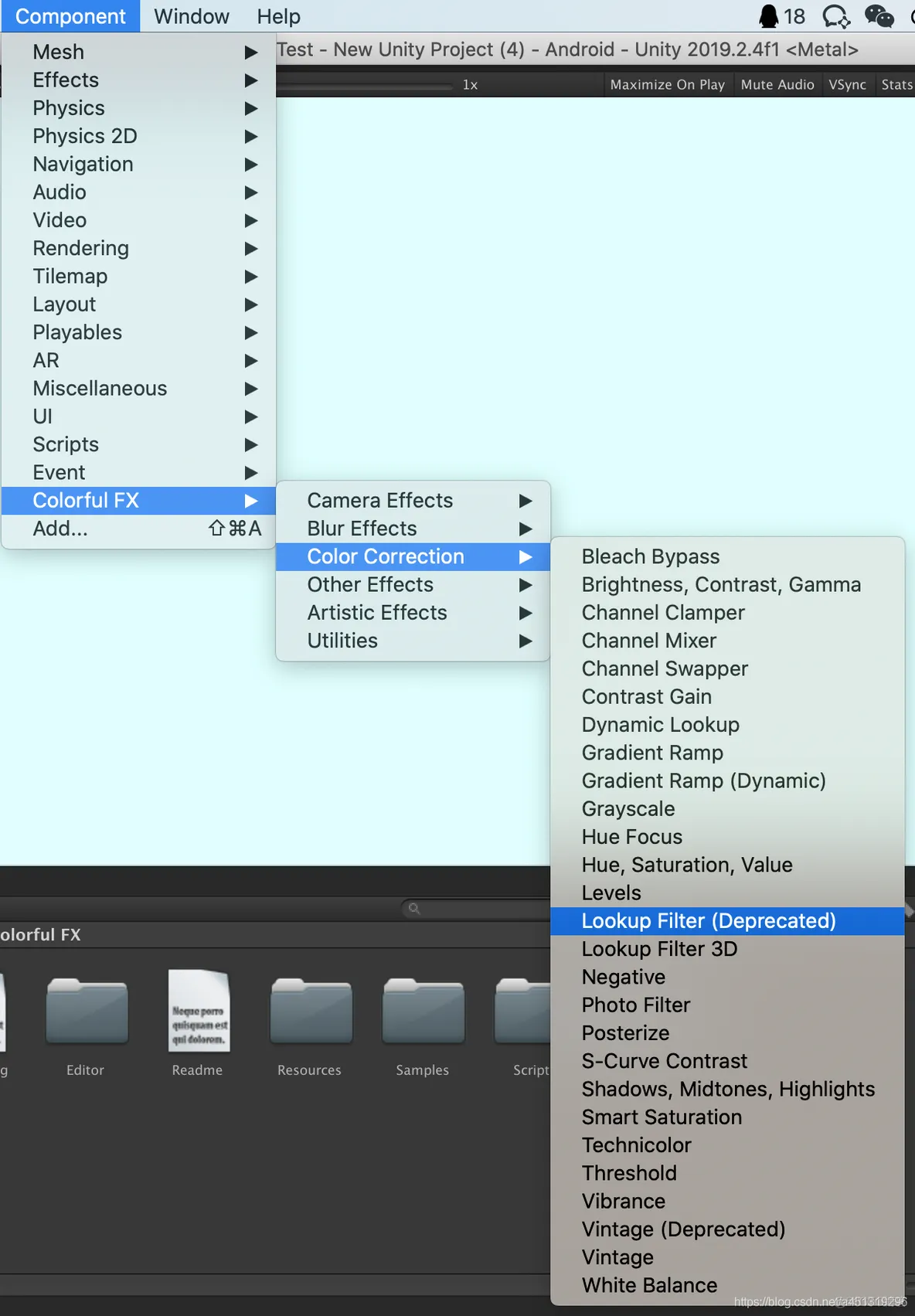This screenshot has height=1316, width=915.
Task: Choose Lookup Filter (Deprecated)
Action: (727, 920)
